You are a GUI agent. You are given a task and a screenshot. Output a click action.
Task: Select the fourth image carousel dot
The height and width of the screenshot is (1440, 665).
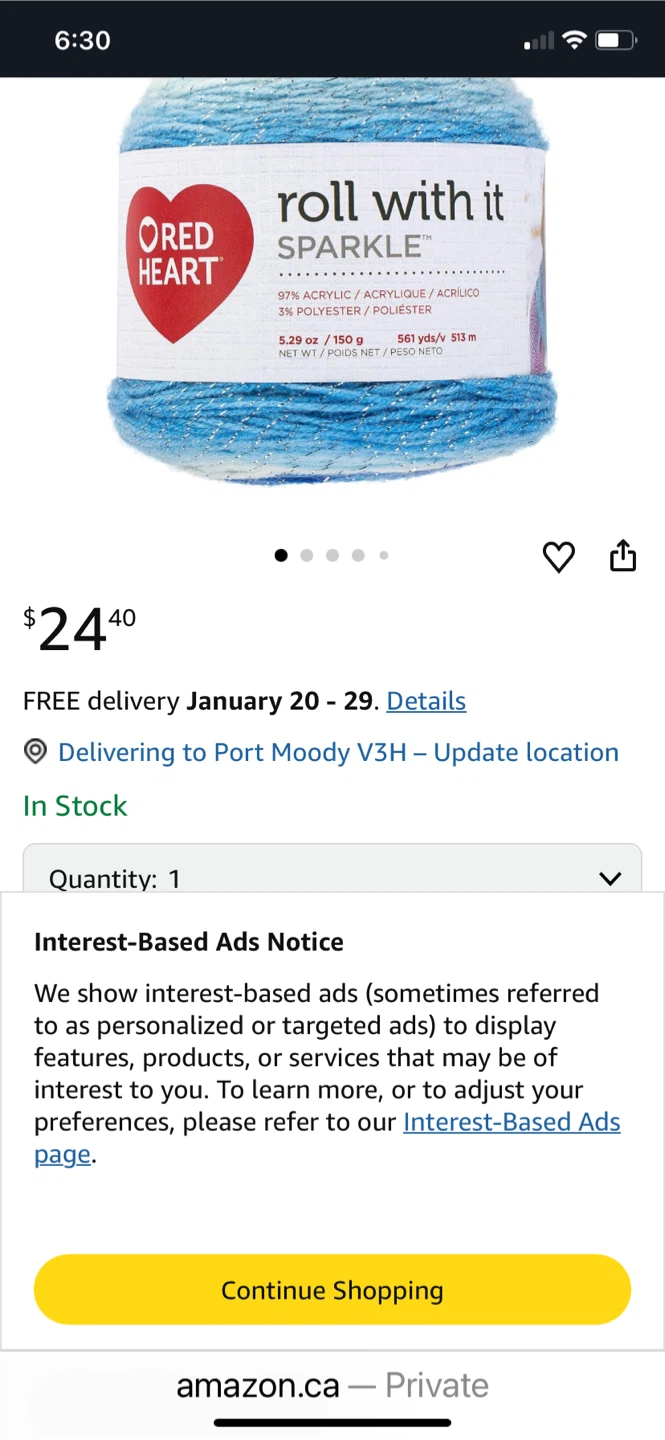[x=358, y=556]
